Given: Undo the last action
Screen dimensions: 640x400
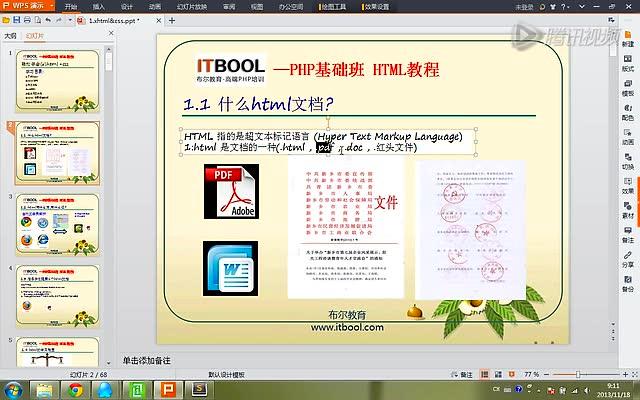Looking at the screenshot, I should pyautogui.click(x=48, y=20).
